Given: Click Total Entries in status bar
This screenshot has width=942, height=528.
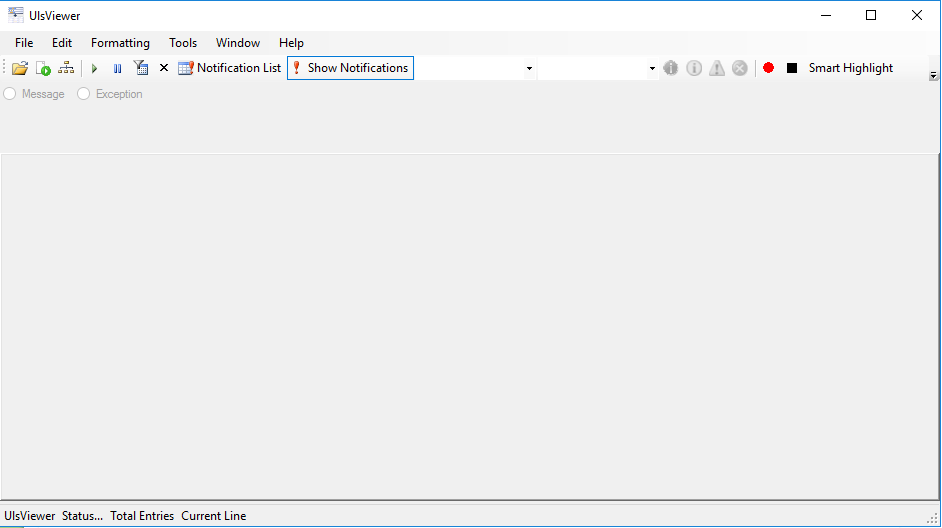Looking at the screenshot, I should coord(142,515).
